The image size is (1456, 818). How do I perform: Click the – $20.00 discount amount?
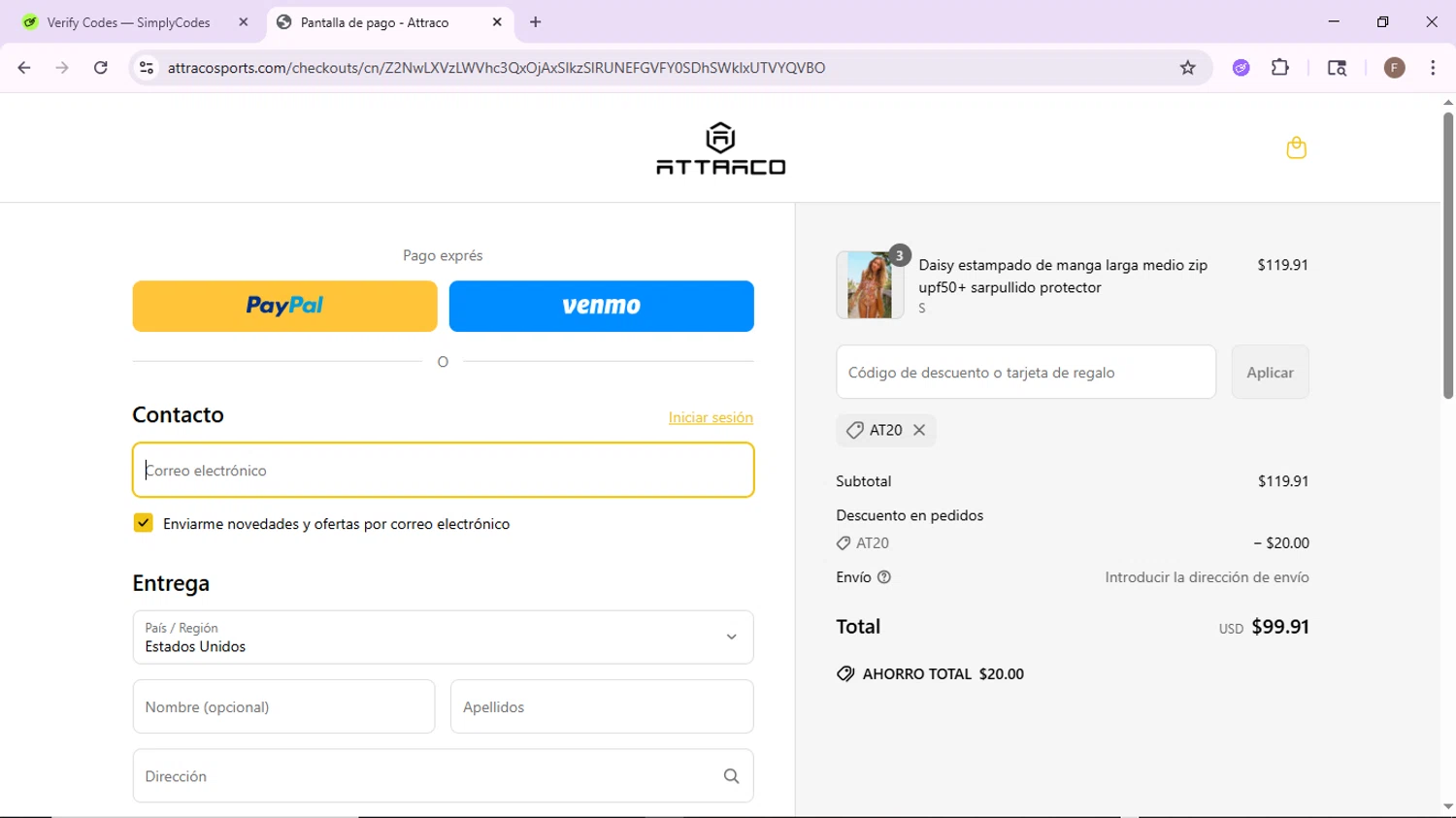[x=1281, y=543]
